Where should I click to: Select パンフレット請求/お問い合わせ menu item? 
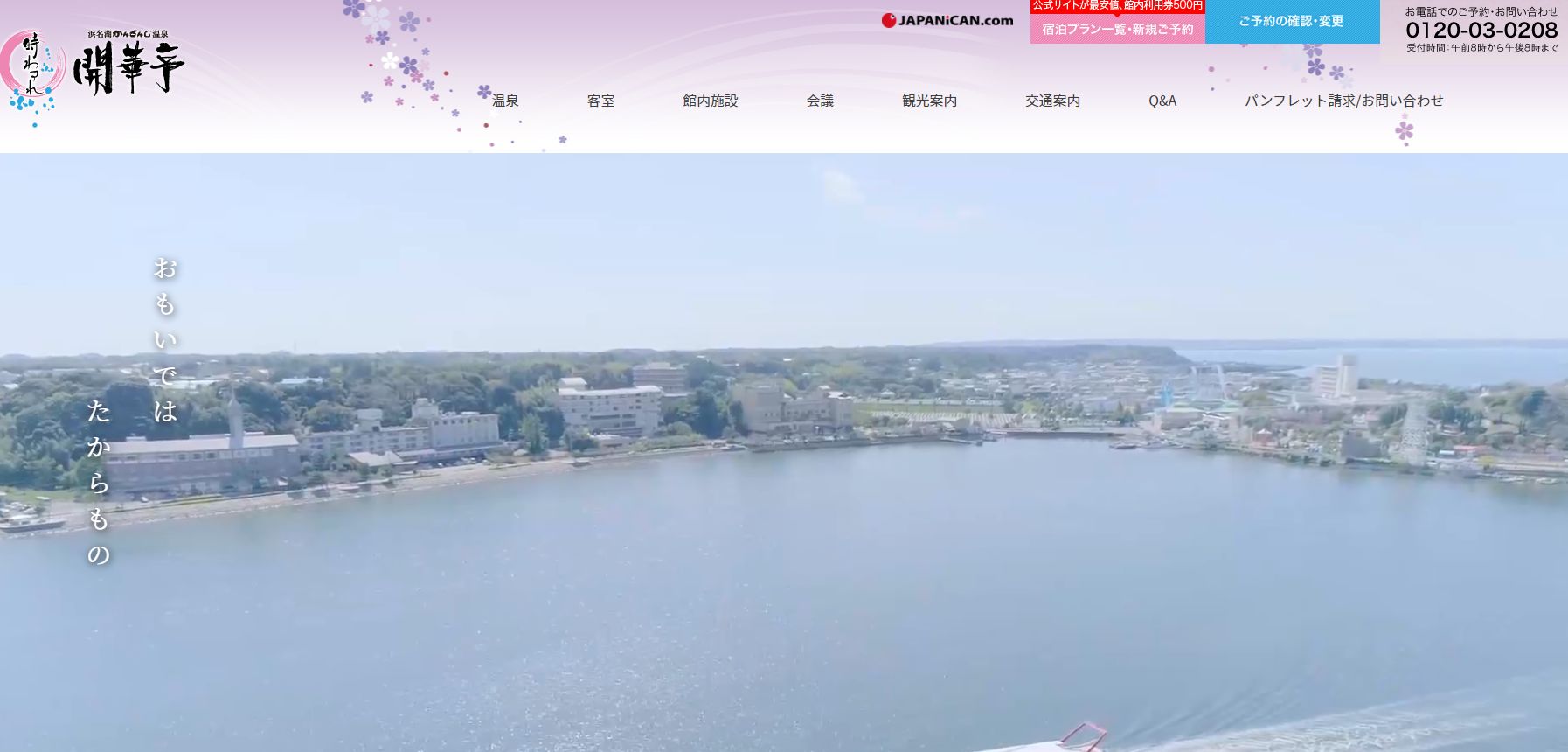[1343, 101]
